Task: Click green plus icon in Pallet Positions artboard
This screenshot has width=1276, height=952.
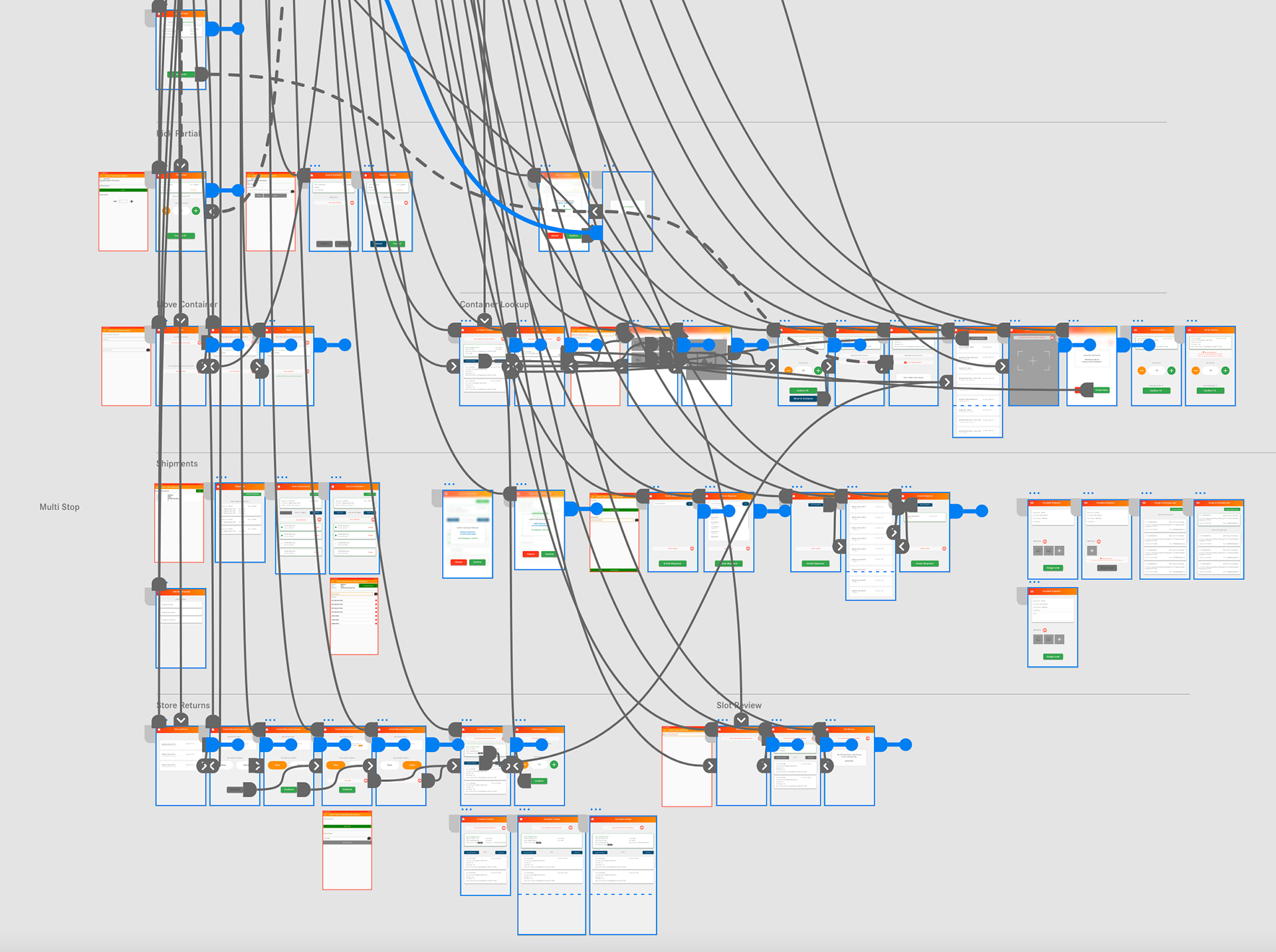Action: coord(554,765)
